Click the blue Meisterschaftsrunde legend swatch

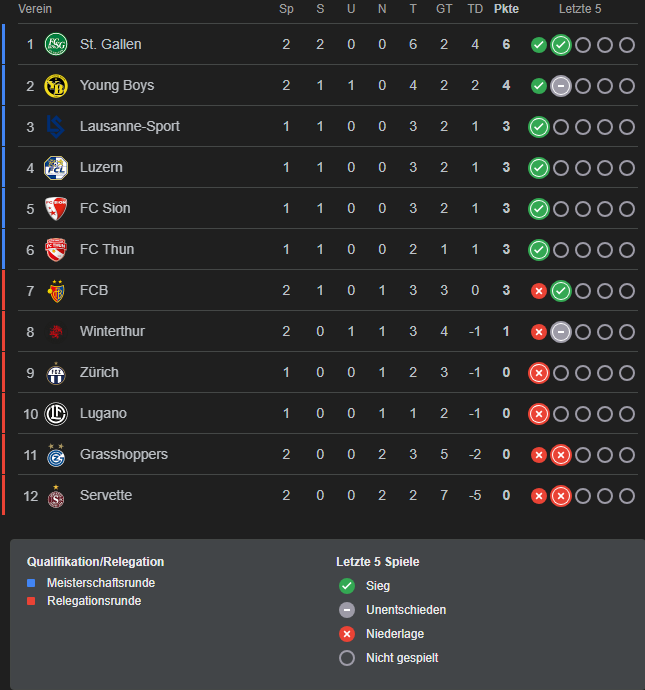click(x=31, y=583)
